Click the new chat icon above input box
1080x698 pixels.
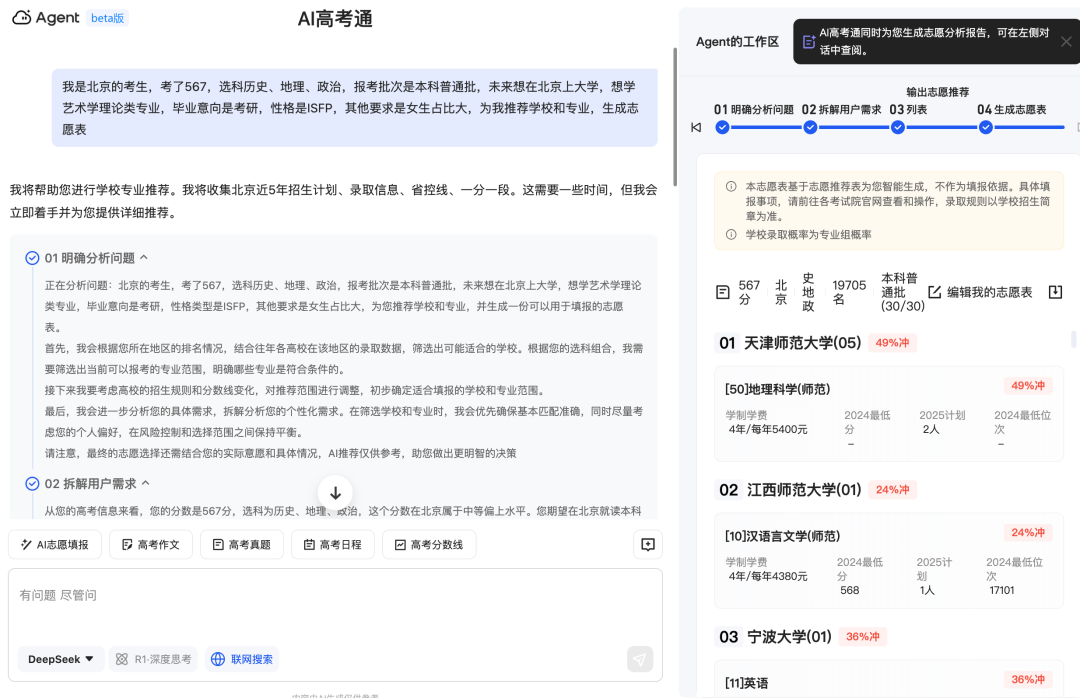pos(648,545)
